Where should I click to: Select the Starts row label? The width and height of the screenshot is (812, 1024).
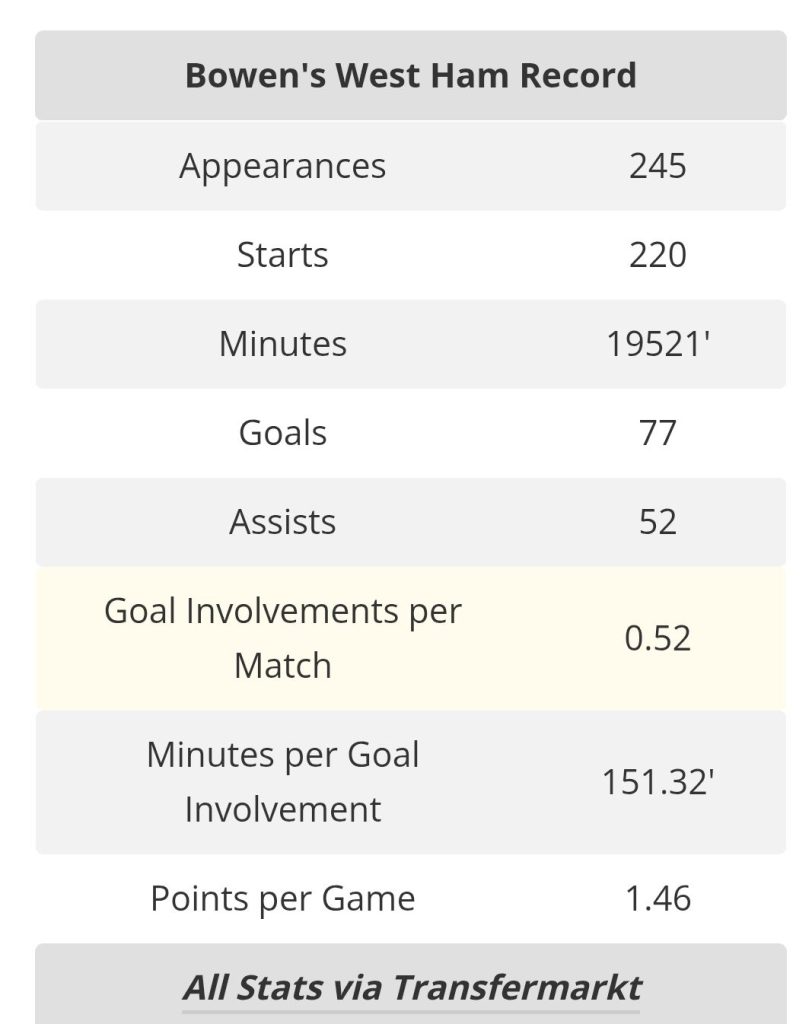pyautogui.click(x=283, y=255)
